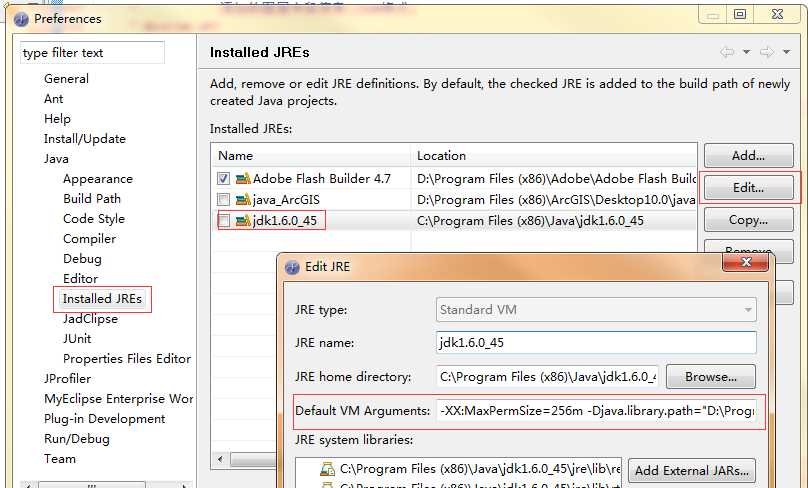Uncheck the Adobe Flash Builder 4.7 checkbox

(x=223, y=178)
